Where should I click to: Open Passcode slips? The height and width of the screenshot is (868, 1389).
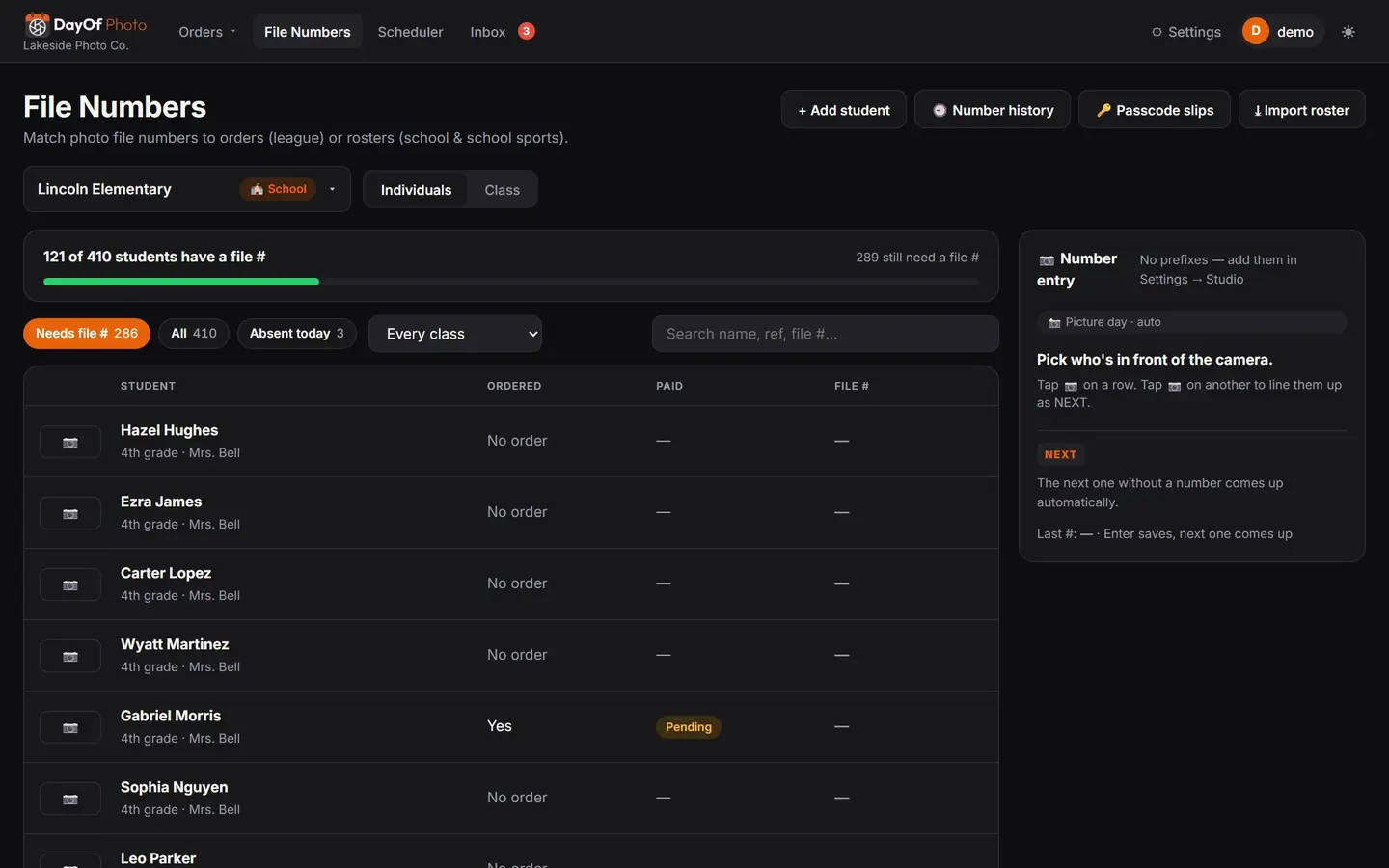1155,110
